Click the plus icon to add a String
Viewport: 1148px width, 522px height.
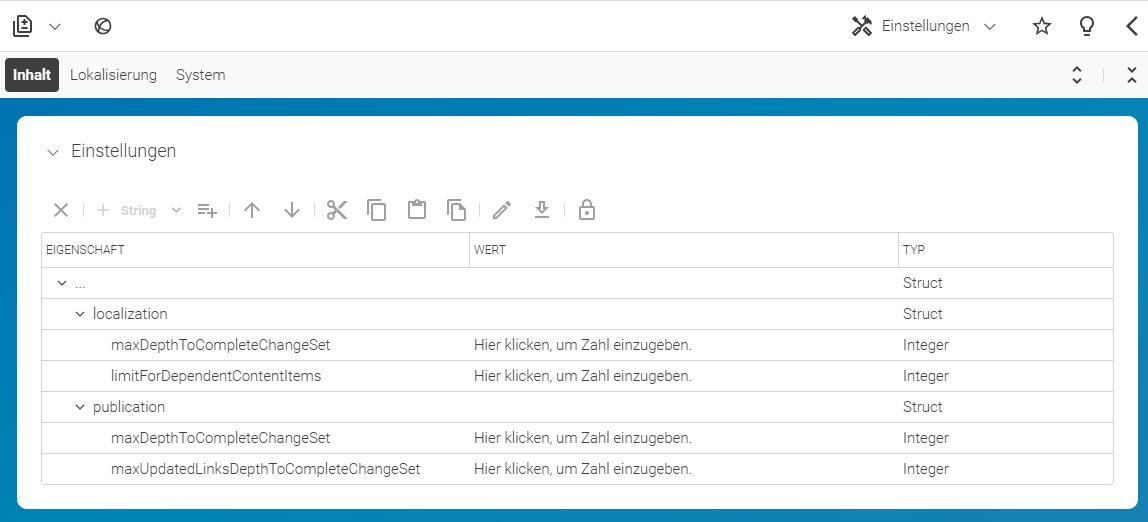(103, 211)
